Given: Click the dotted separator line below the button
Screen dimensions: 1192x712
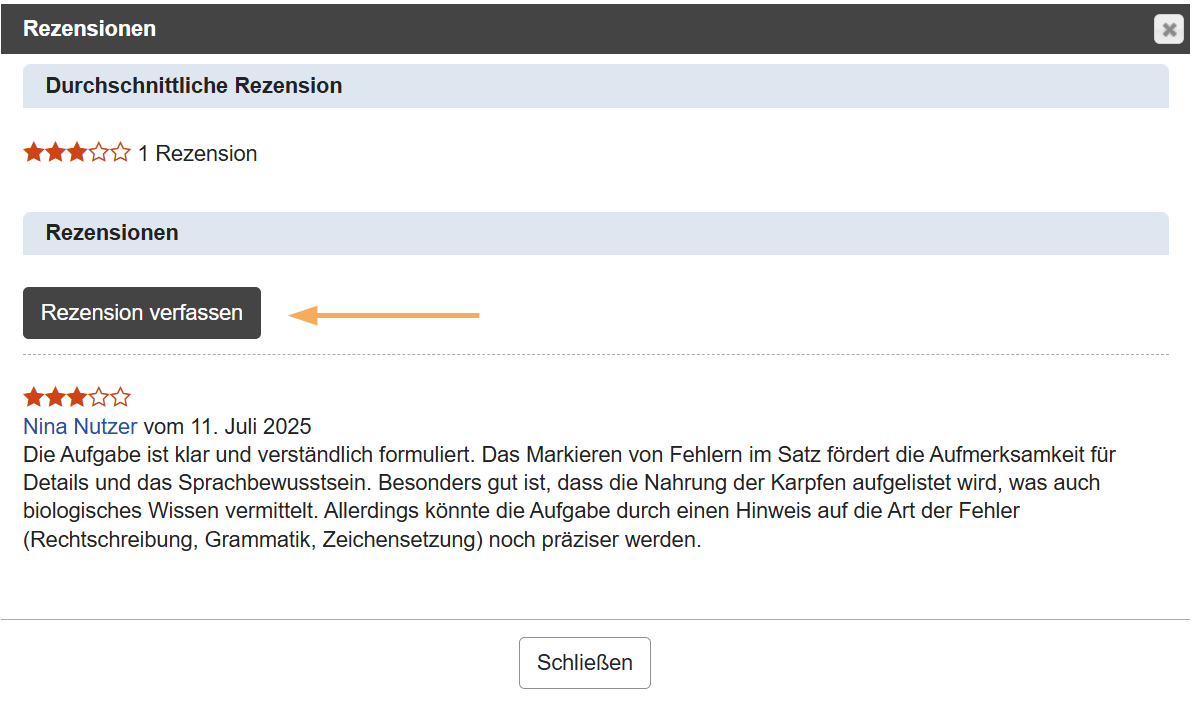Looking at the screenshot, I should pyautogui.click(x=596, y=353).
